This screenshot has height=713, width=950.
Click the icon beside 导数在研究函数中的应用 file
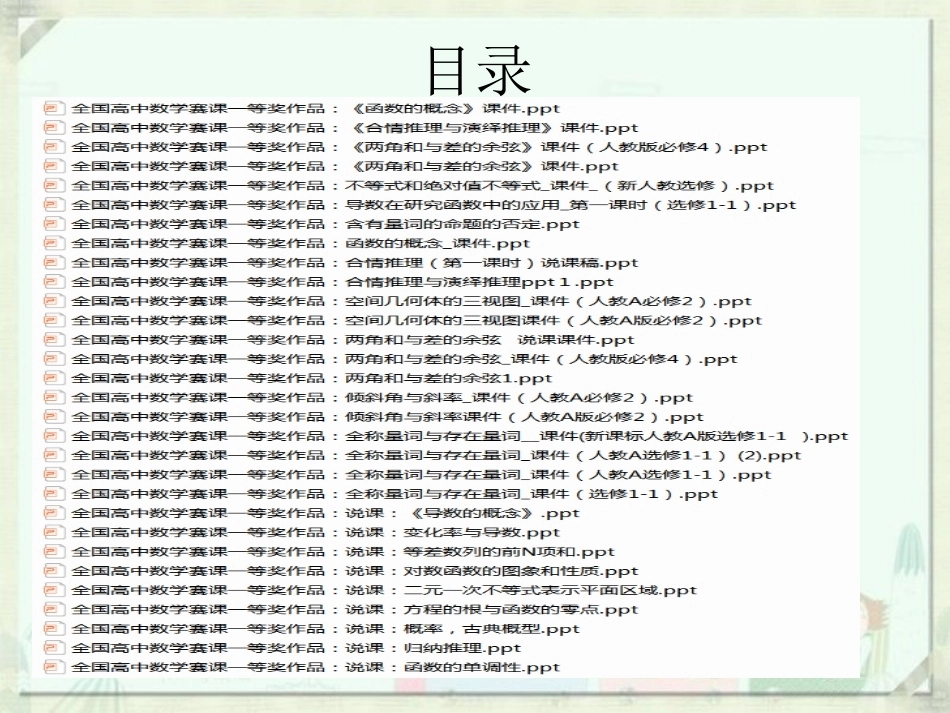(53, 205)
